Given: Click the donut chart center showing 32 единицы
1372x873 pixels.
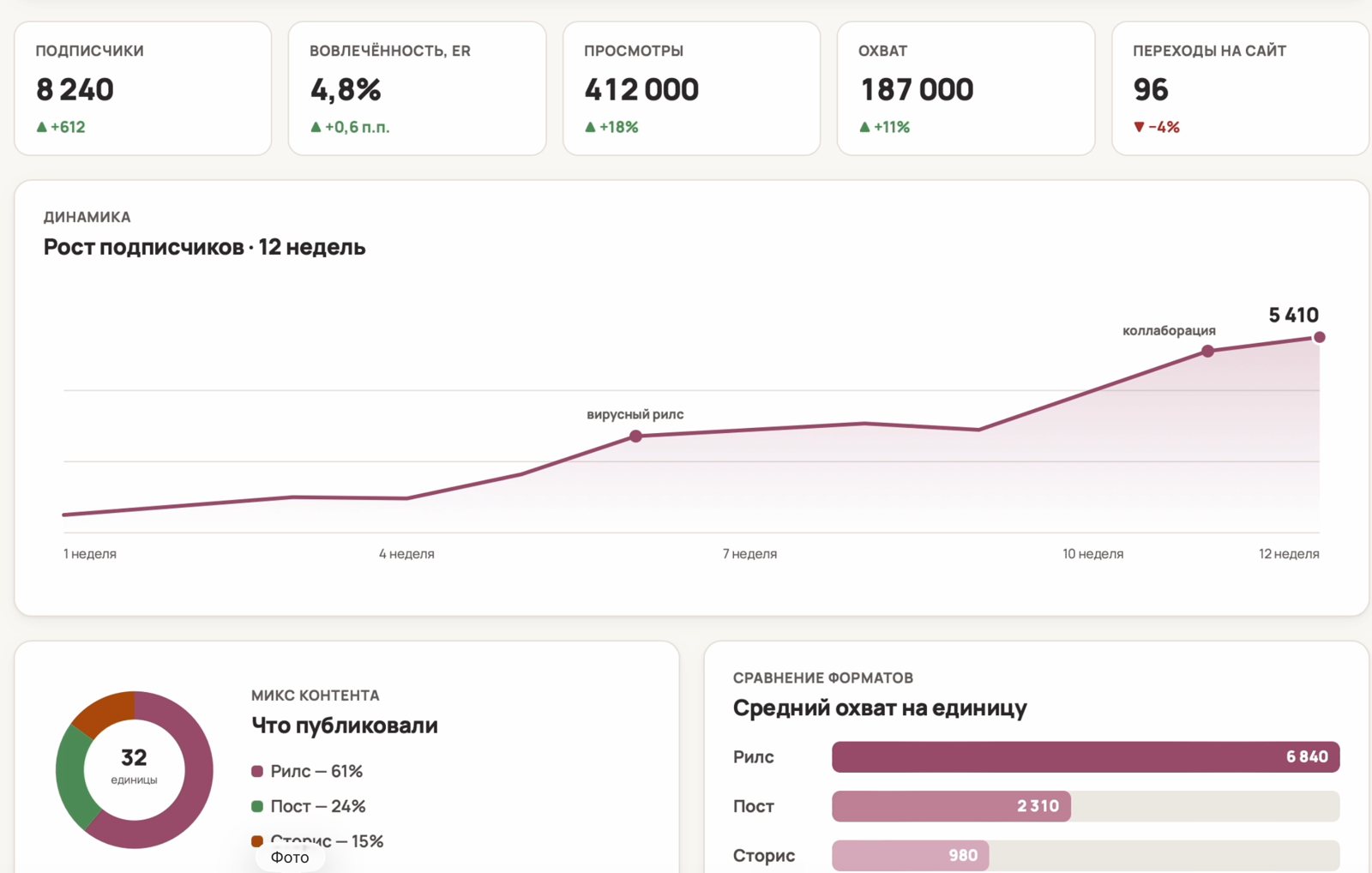Looking at the screenshot, I should click(x=134, y=766).
